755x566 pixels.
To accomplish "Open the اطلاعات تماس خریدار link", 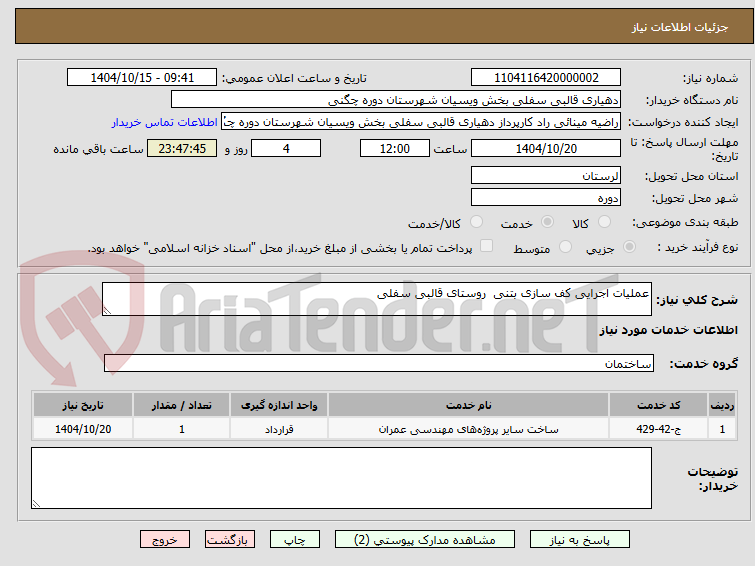I will tap(165, 122).
